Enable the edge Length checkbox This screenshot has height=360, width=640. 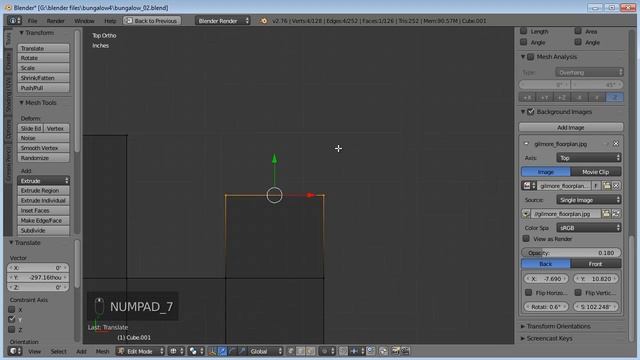click(524, 31)
